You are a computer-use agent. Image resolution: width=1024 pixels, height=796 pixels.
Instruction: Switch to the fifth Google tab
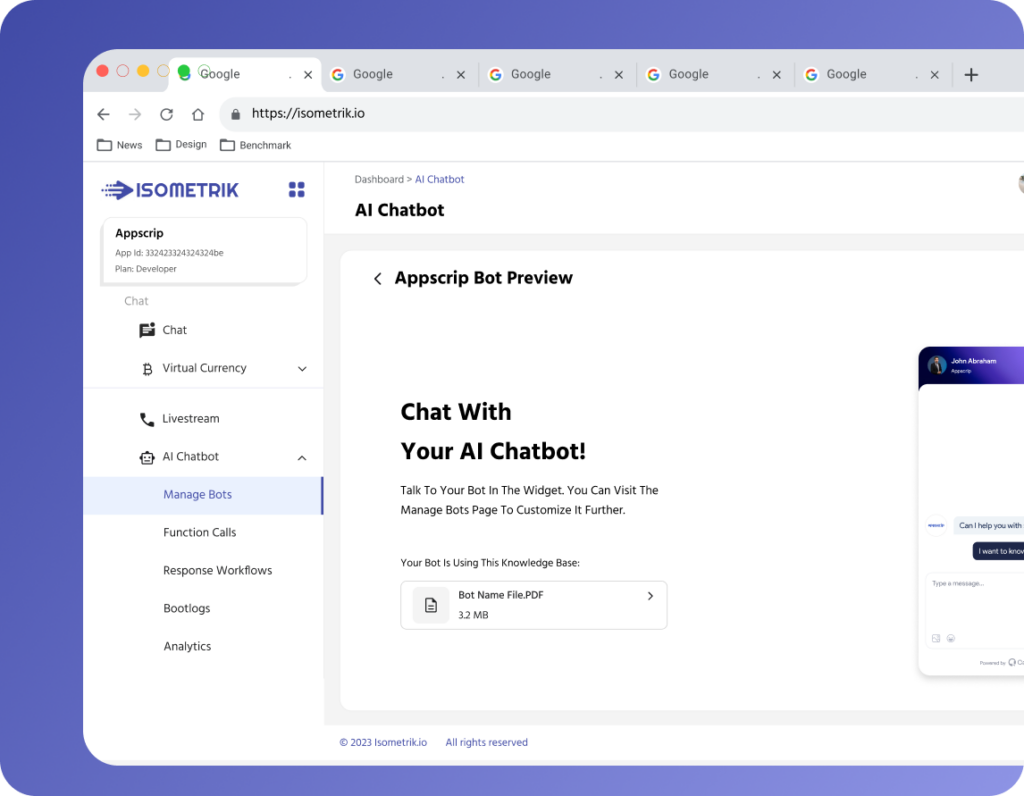click(874, 74)
